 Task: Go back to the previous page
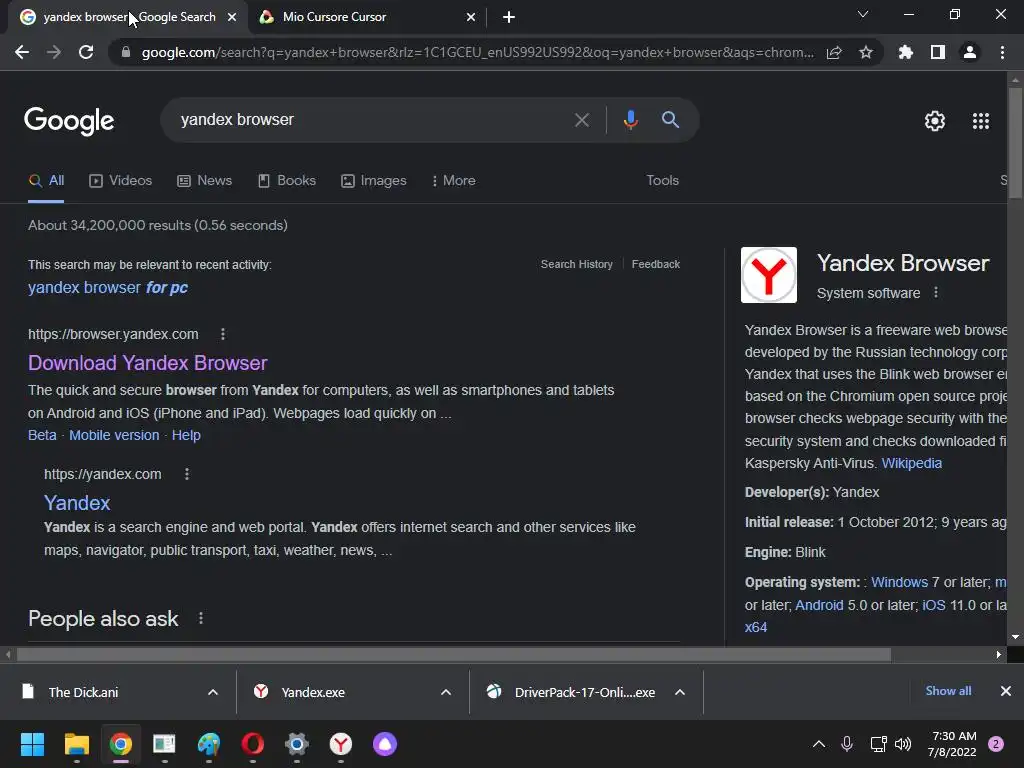click(22, 52)
